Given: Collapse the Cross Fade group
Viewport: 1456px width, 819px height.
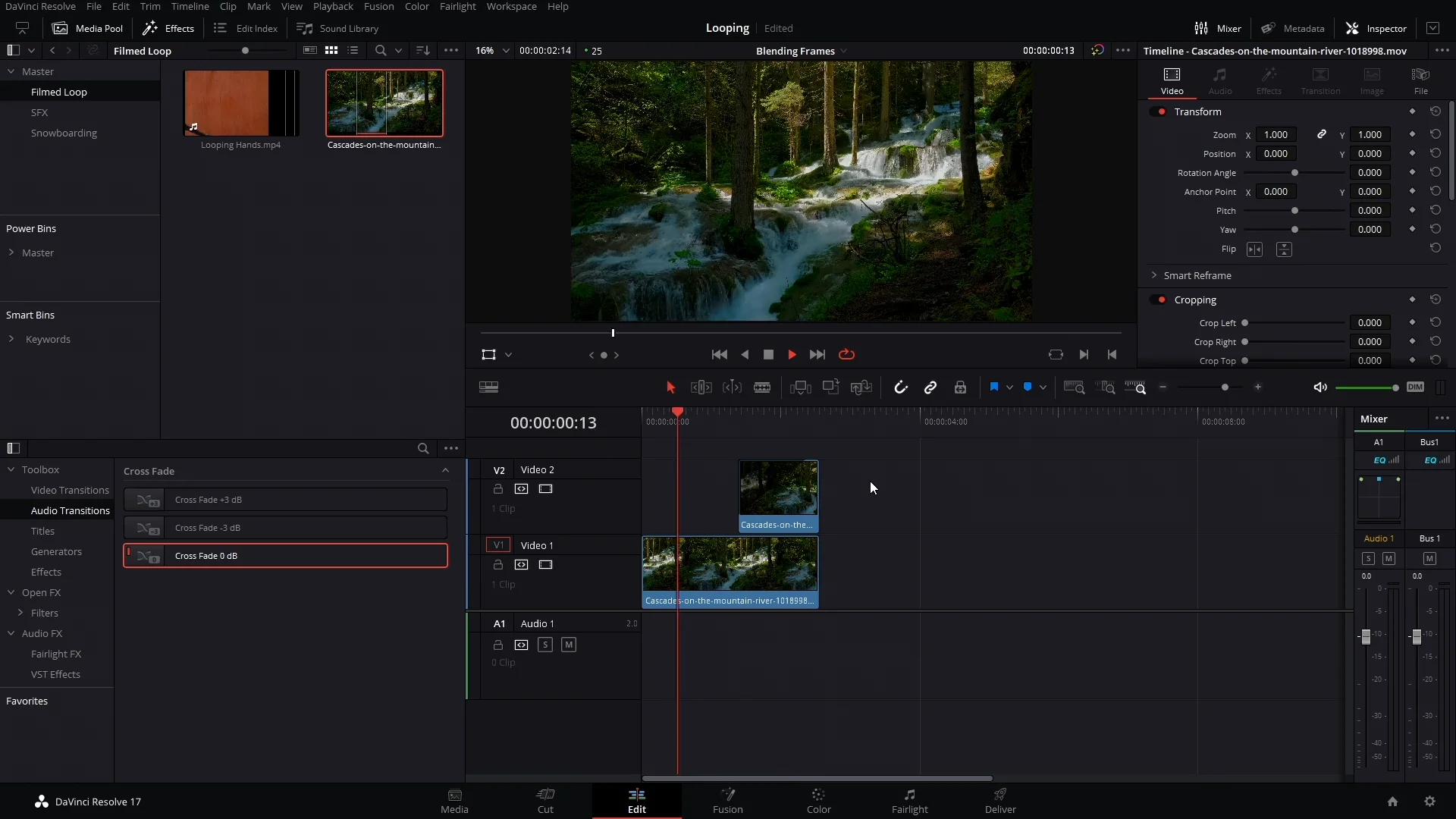Looking at the screenshot, I should click(445, 471).
